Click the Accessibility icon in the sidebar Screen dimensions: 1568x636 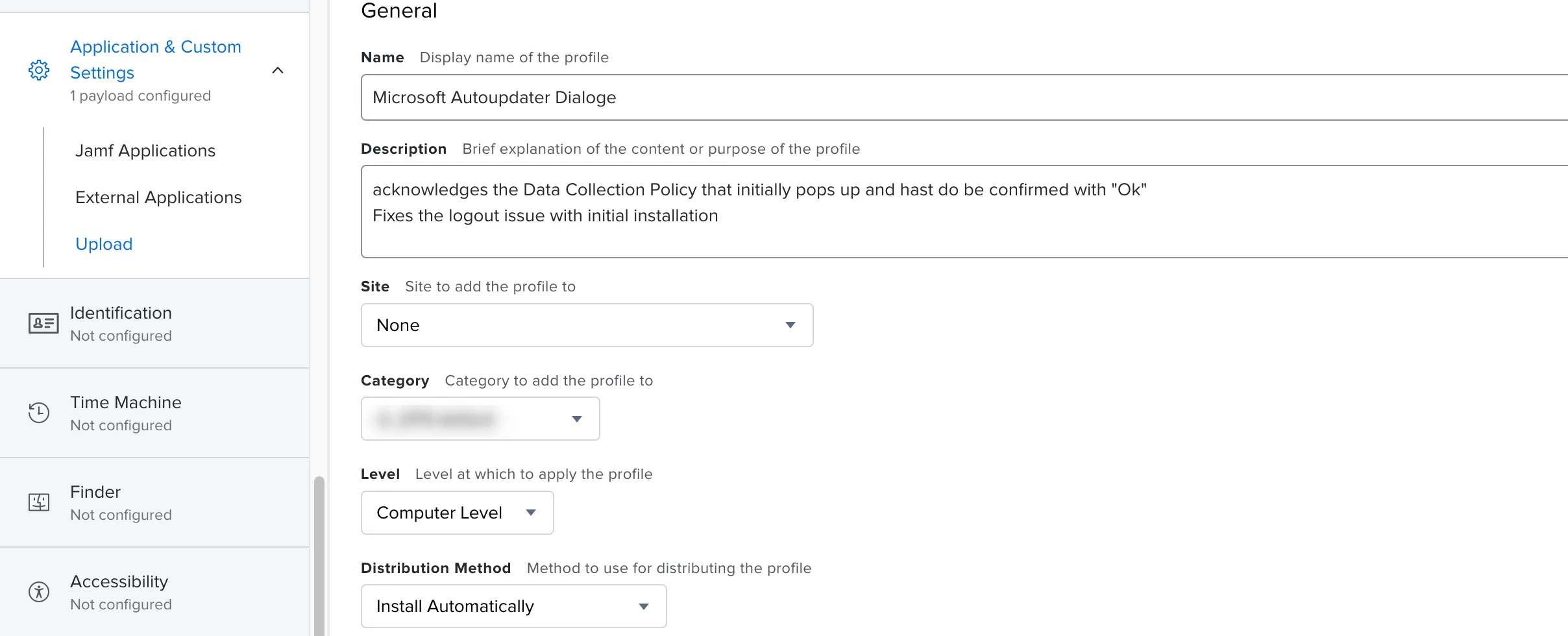[39, 592]
